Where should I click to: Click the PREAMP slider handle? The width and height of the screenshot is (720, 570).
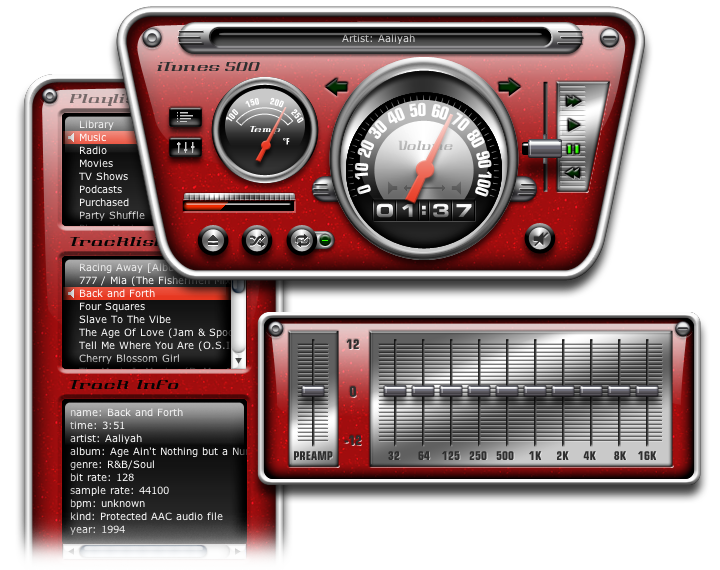point(313,390)
